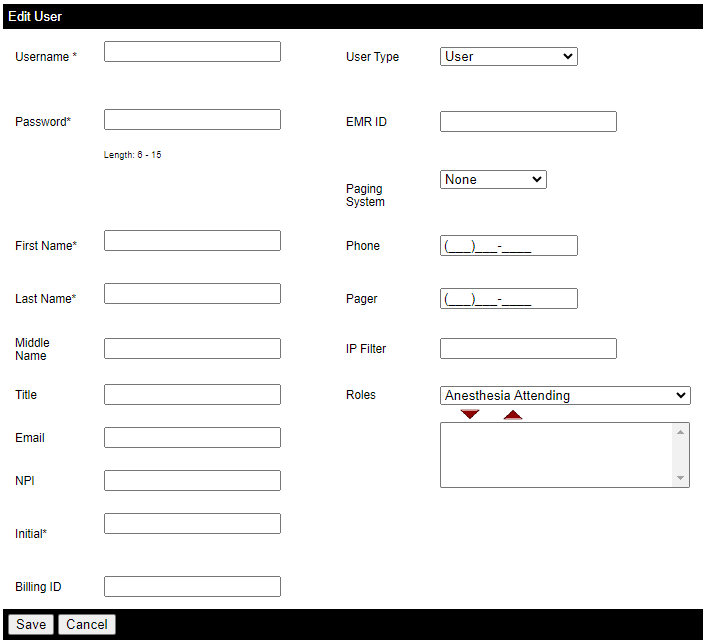Focus the Email input field
705x643 pixels.
coord(192,438)
